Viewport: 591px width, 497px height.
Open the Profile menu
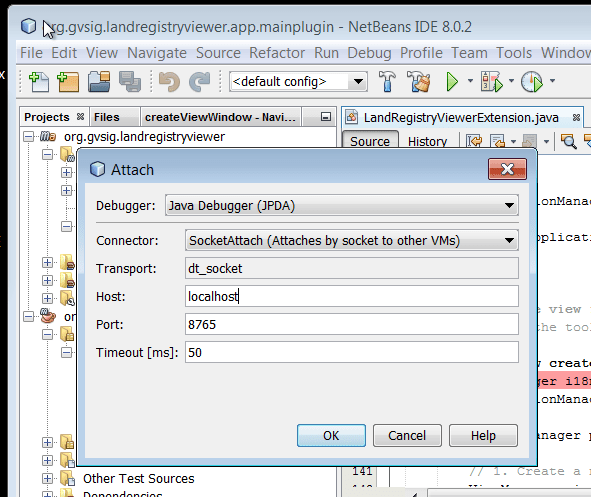tap(421, 53)
